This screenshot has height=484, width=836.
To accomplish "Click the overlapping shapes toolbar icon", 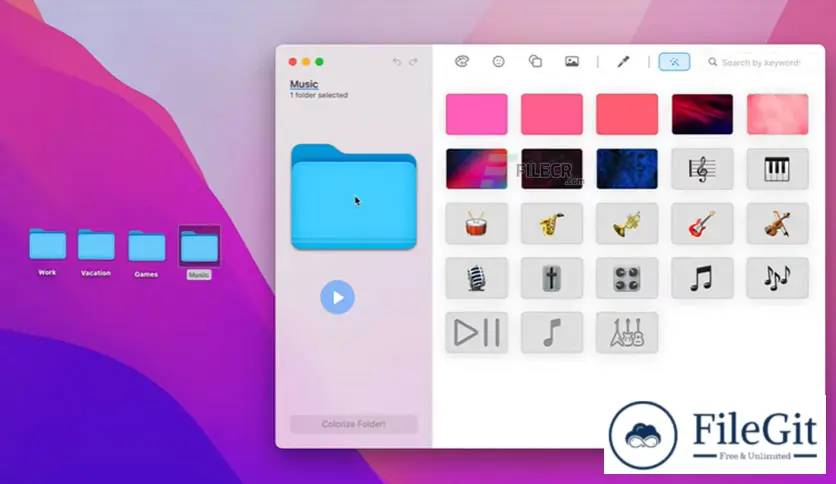I will point(535,62).
